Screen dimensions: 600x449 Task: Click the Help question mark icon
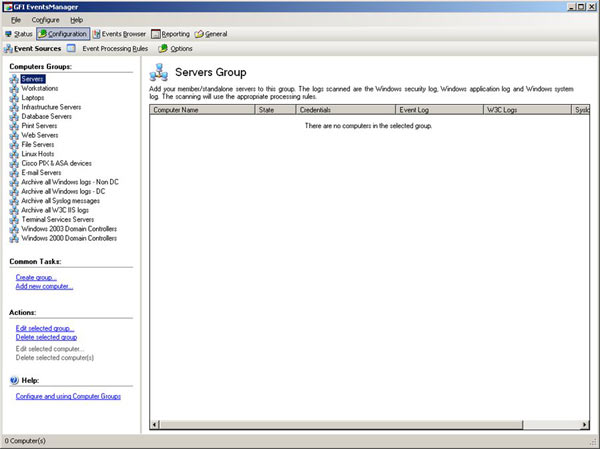pyautogui.click(x=14, y=380)
